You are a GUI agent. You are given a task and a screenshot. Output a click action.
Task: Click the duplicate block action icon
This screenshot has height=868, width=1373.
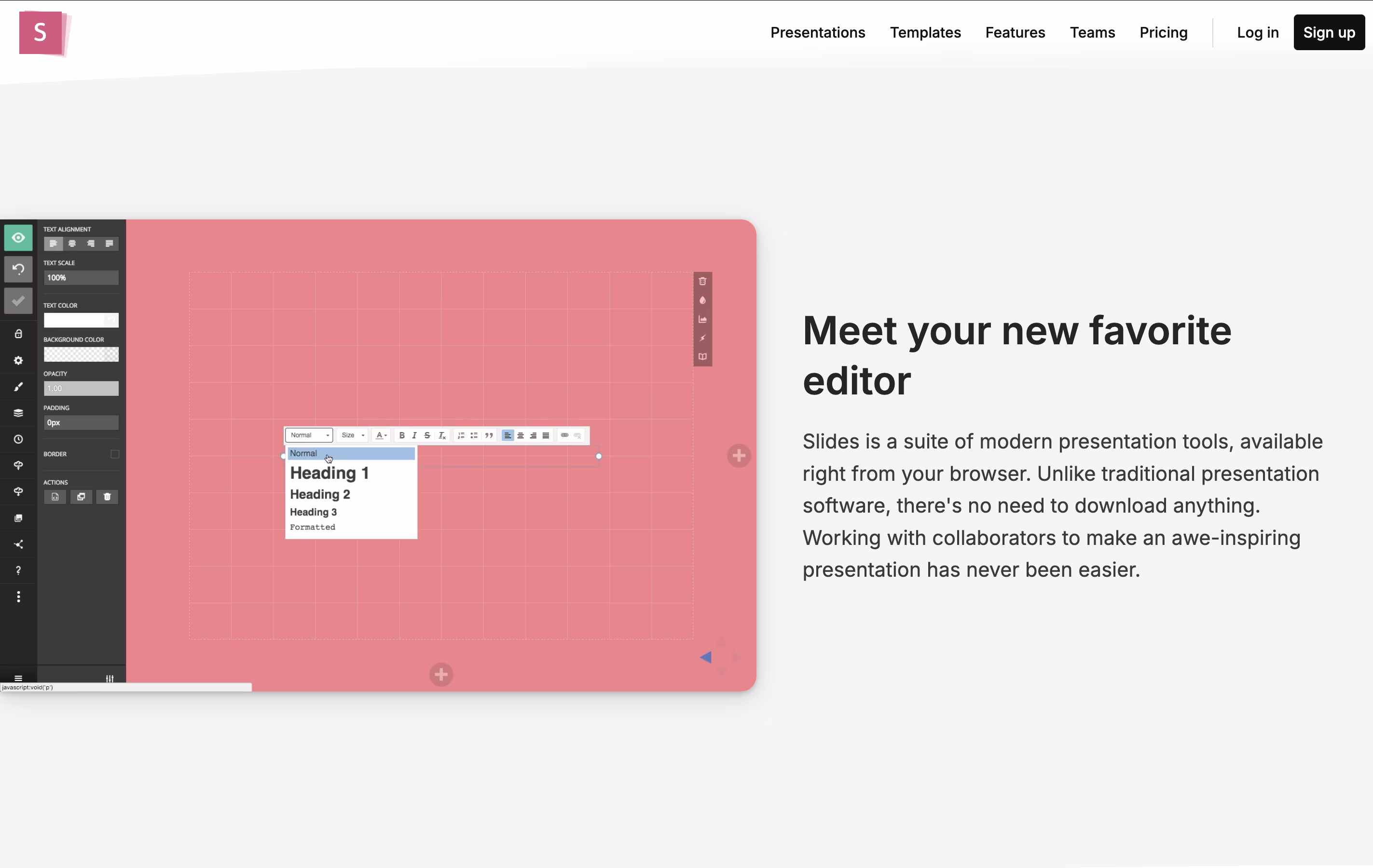tap(81, 497)
